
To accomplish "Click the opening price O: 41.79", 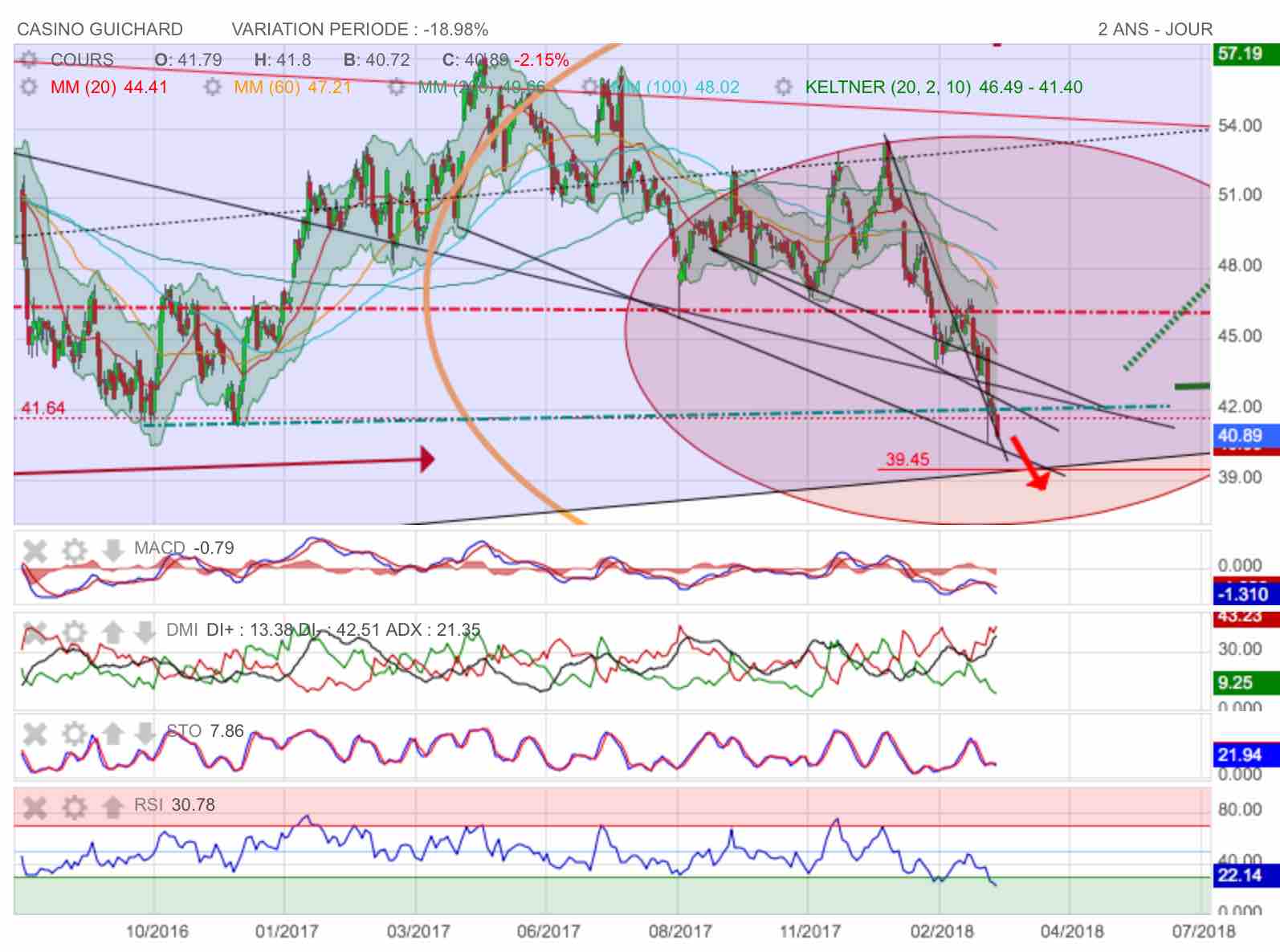I will pyautogui.click(x=188, y=60).
